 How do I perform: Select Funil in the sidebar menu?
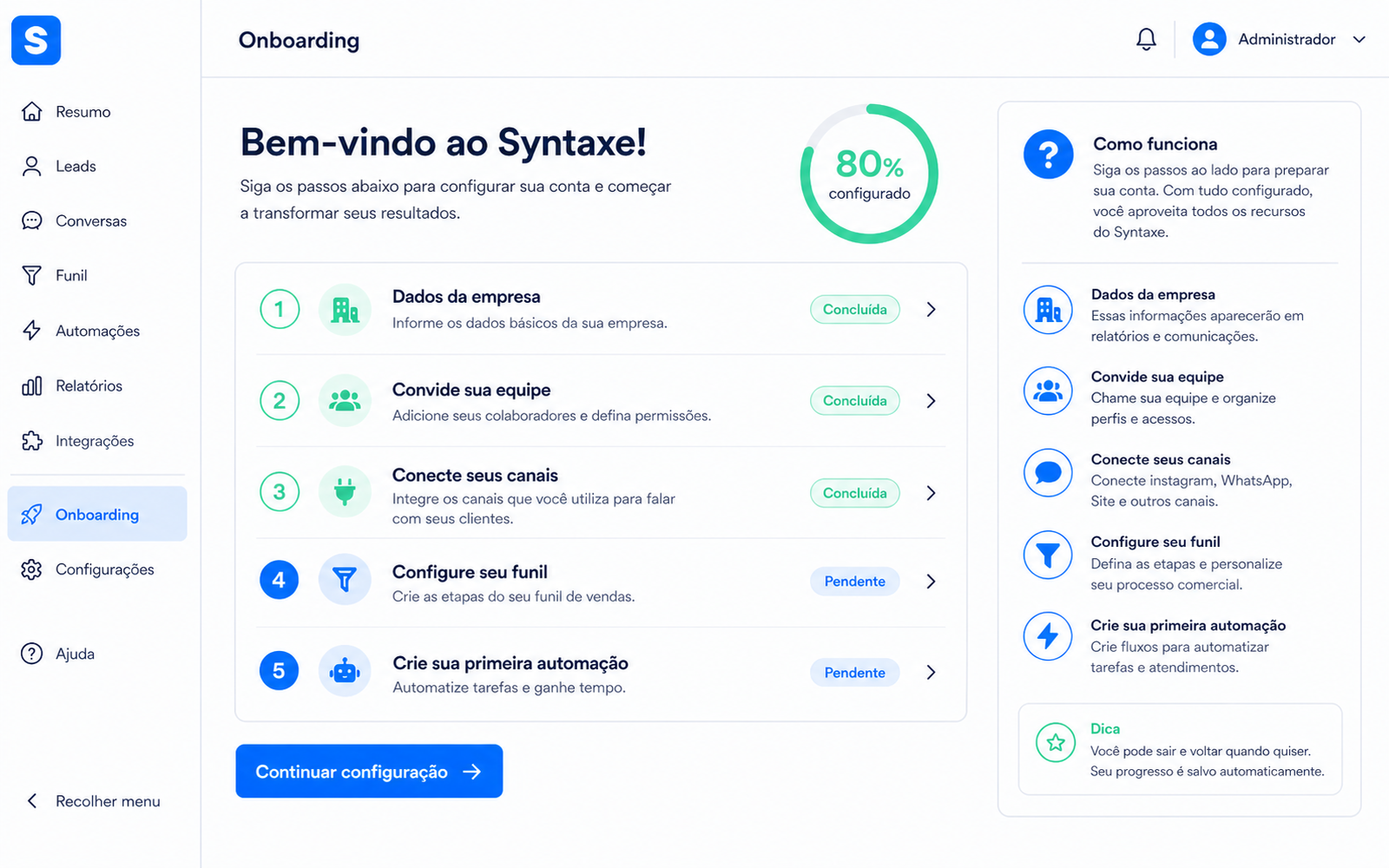pos(97,276)
